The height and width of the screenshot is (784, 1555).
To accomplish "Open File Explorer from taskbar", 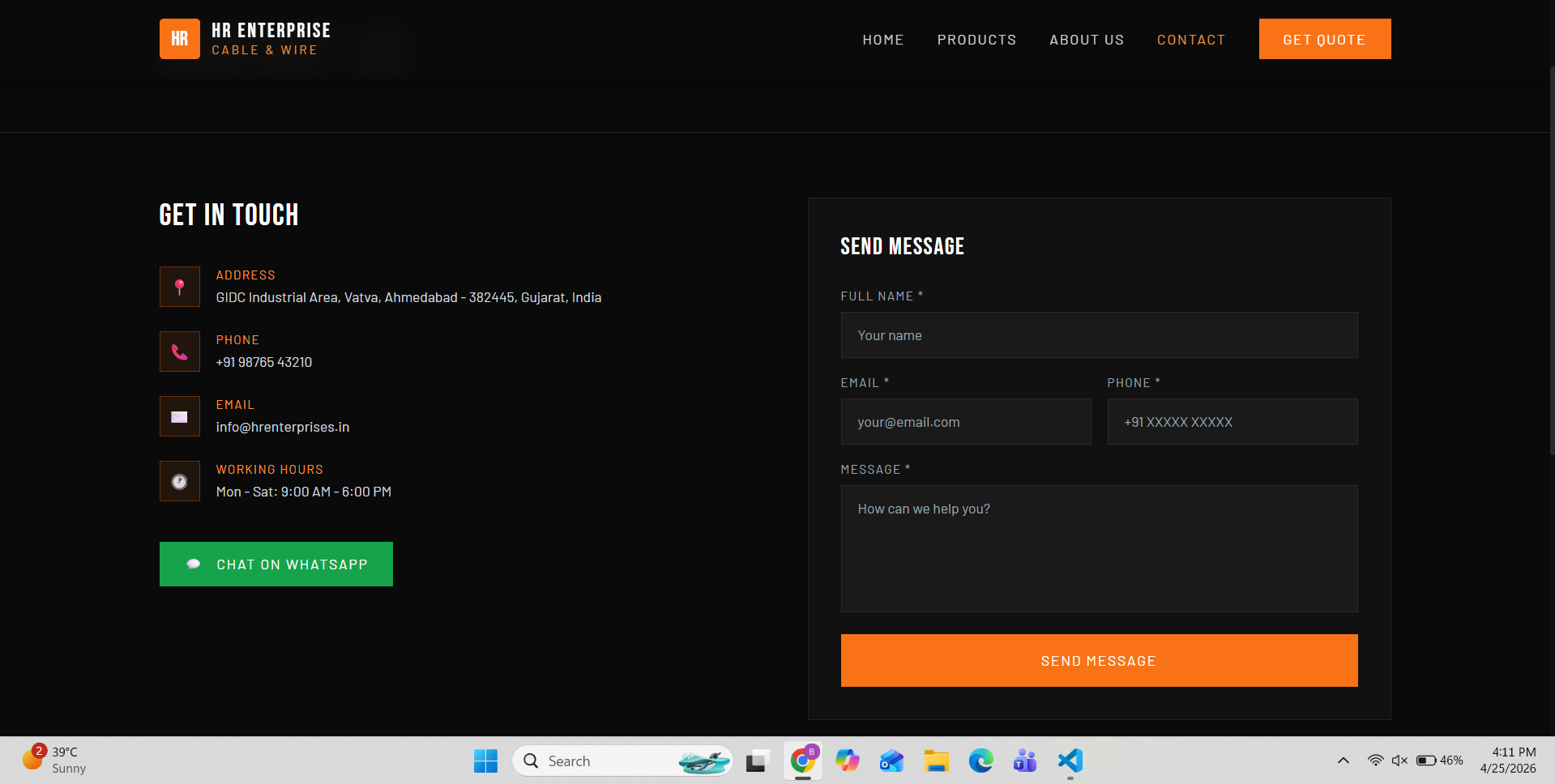I will (936, 761).
